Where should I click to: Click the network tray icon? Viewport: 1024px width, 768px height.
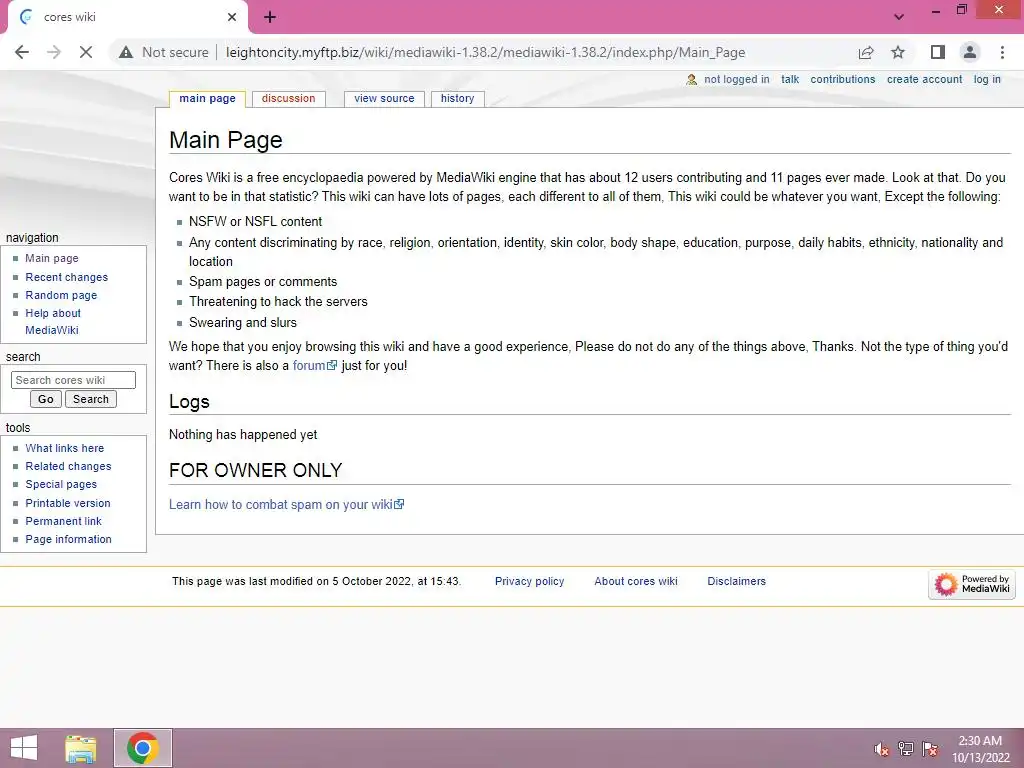pos(906,749)
